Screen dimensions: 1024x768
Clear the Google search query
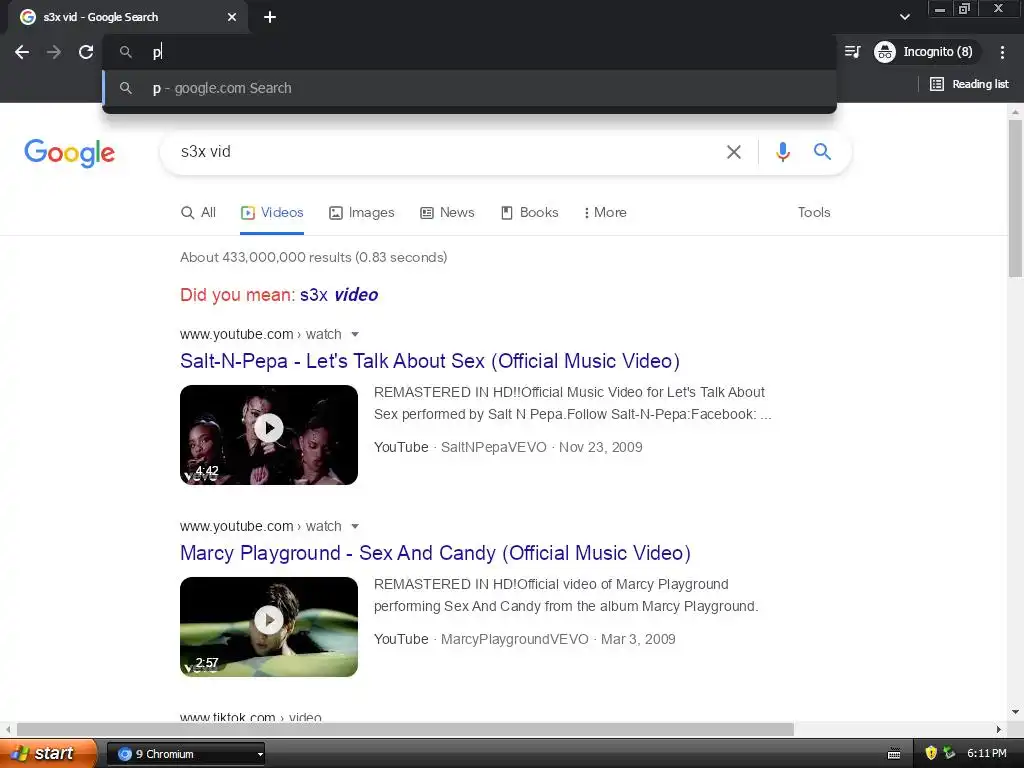734,152
